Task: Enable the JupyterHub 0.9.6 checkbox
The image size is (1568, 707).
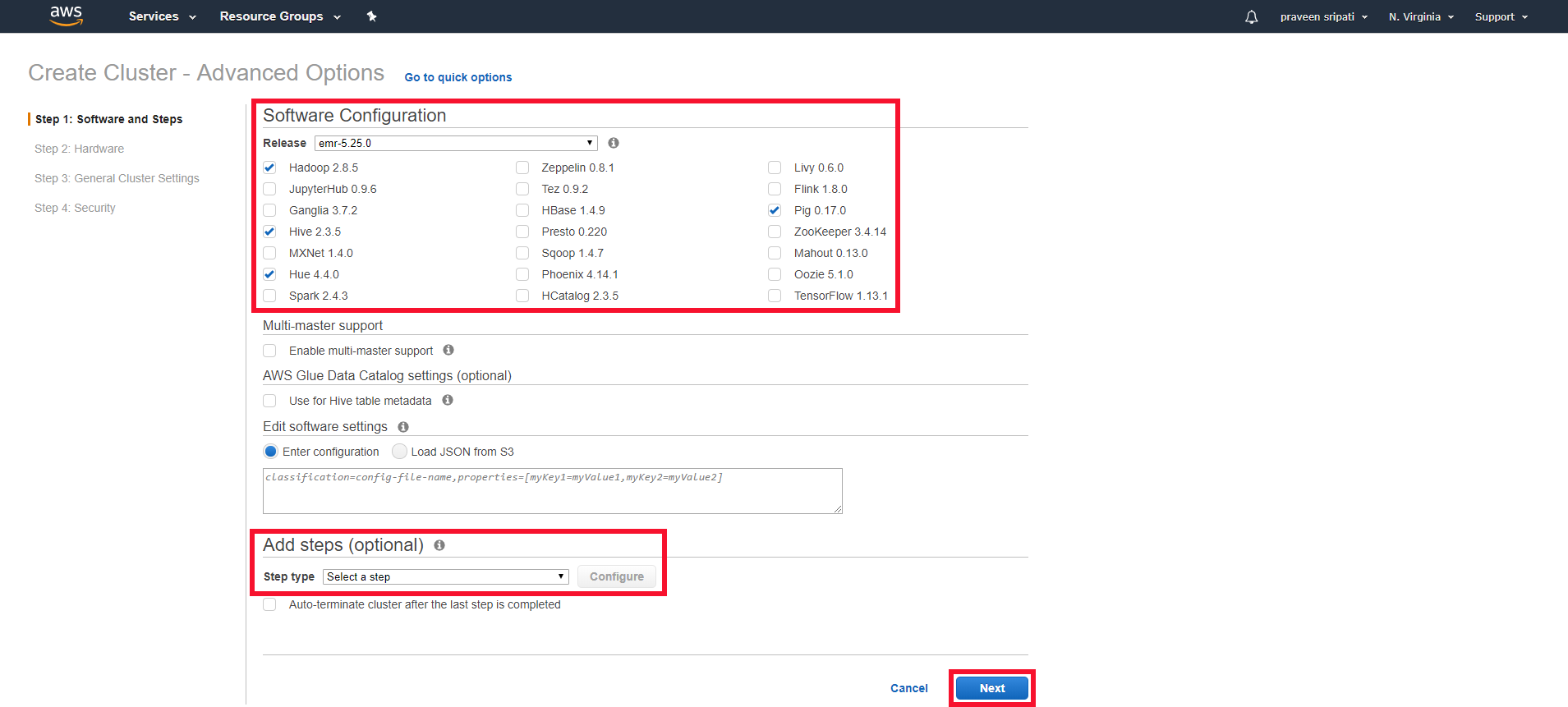Action: click(269, 189)
